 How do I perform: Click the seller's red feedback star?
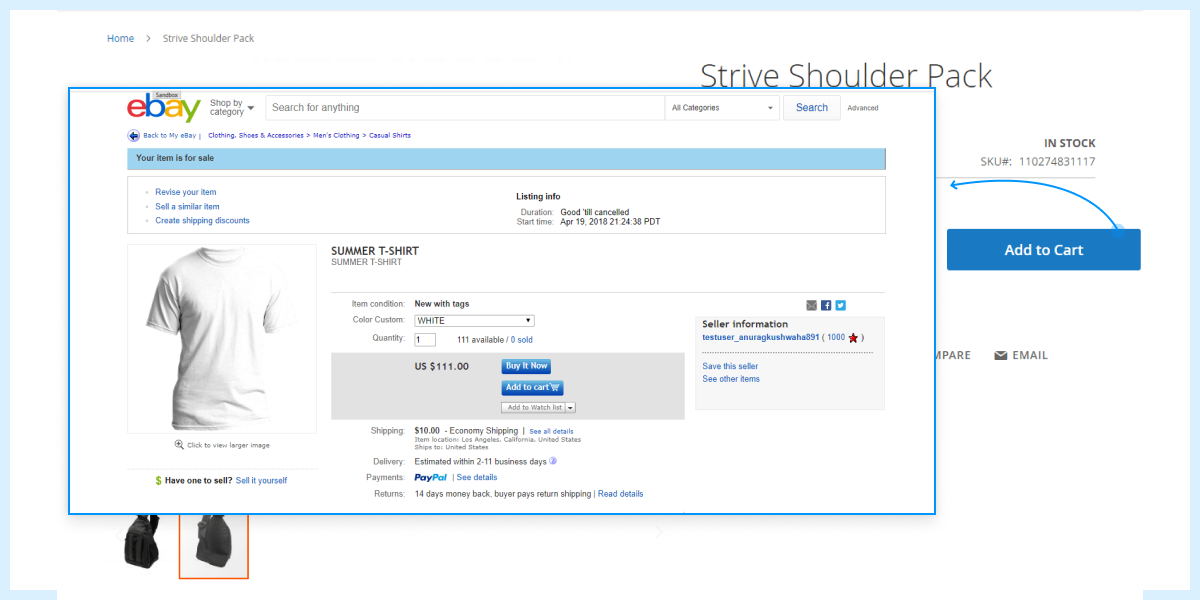pyautogui.click(x=853, y=338)
